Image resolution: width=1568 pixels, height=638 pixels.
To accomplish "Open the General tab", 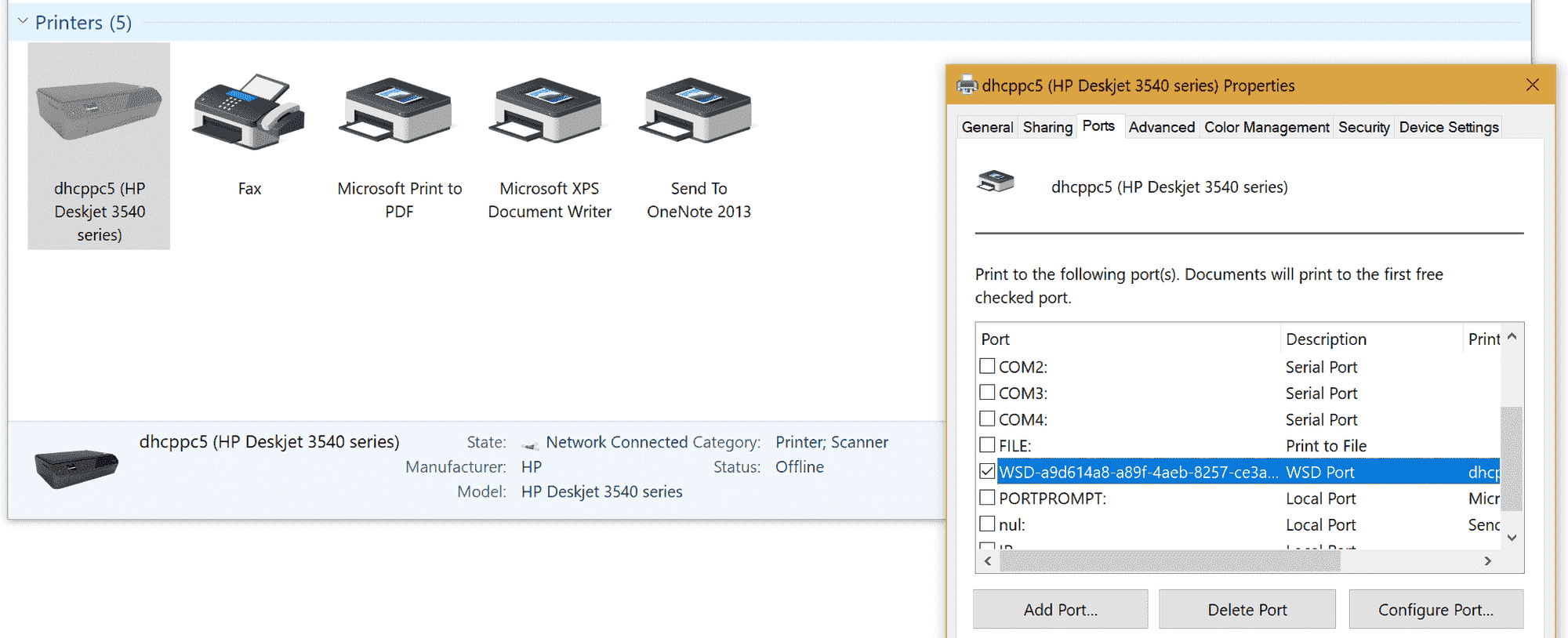I will [x=987, y=127].
